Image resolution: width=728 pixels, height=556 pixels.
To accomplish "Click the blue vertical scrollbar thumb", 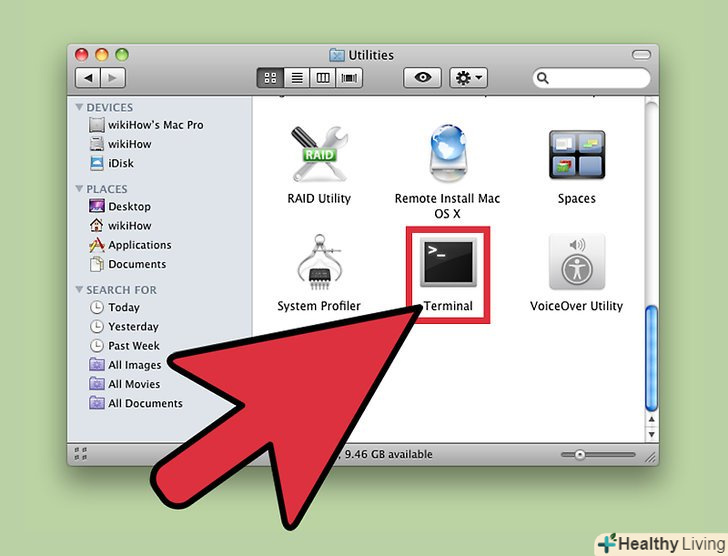I will click(652, 358).
